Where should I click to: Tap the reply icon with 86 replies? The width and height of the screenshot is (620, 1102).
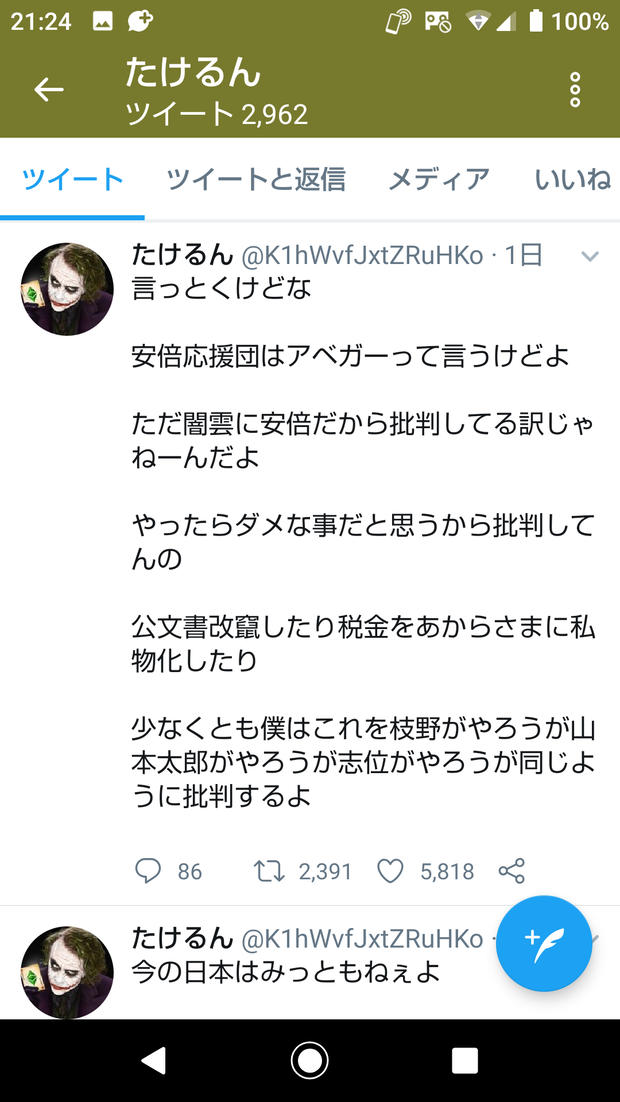tap(148, 871)
